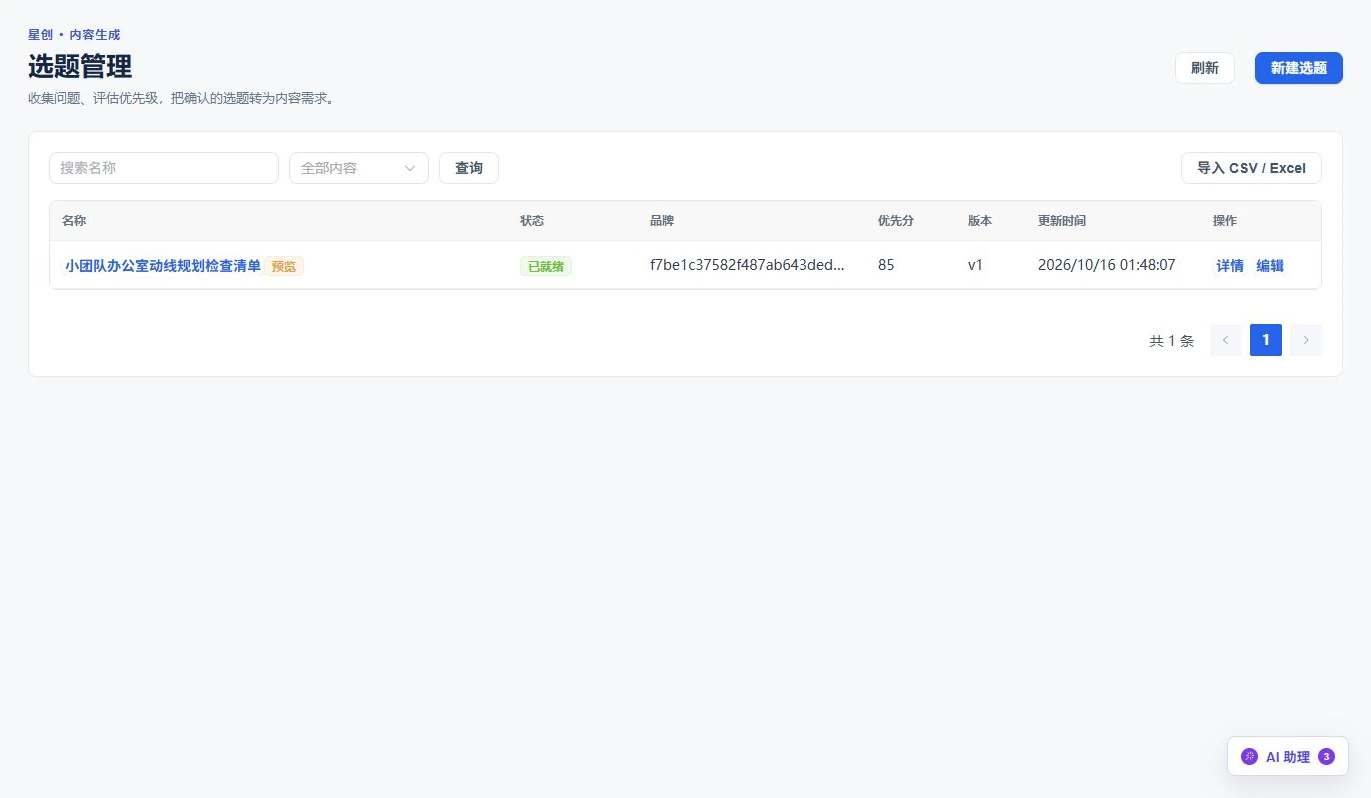1371x798 pixels.
Task: Click the 刷新 button
Action: (x=1205, y=68)
